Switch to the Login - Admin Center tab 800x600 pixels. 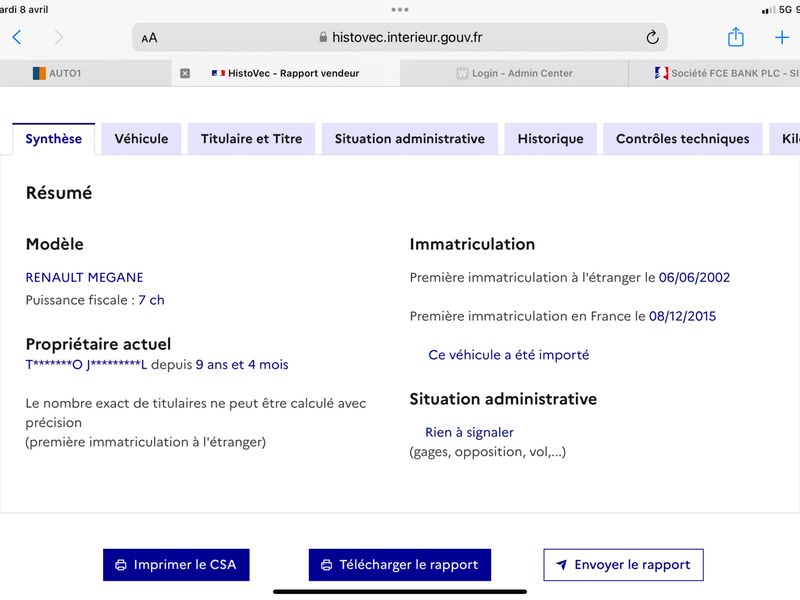pyautogui.click(x=514, y=73)
